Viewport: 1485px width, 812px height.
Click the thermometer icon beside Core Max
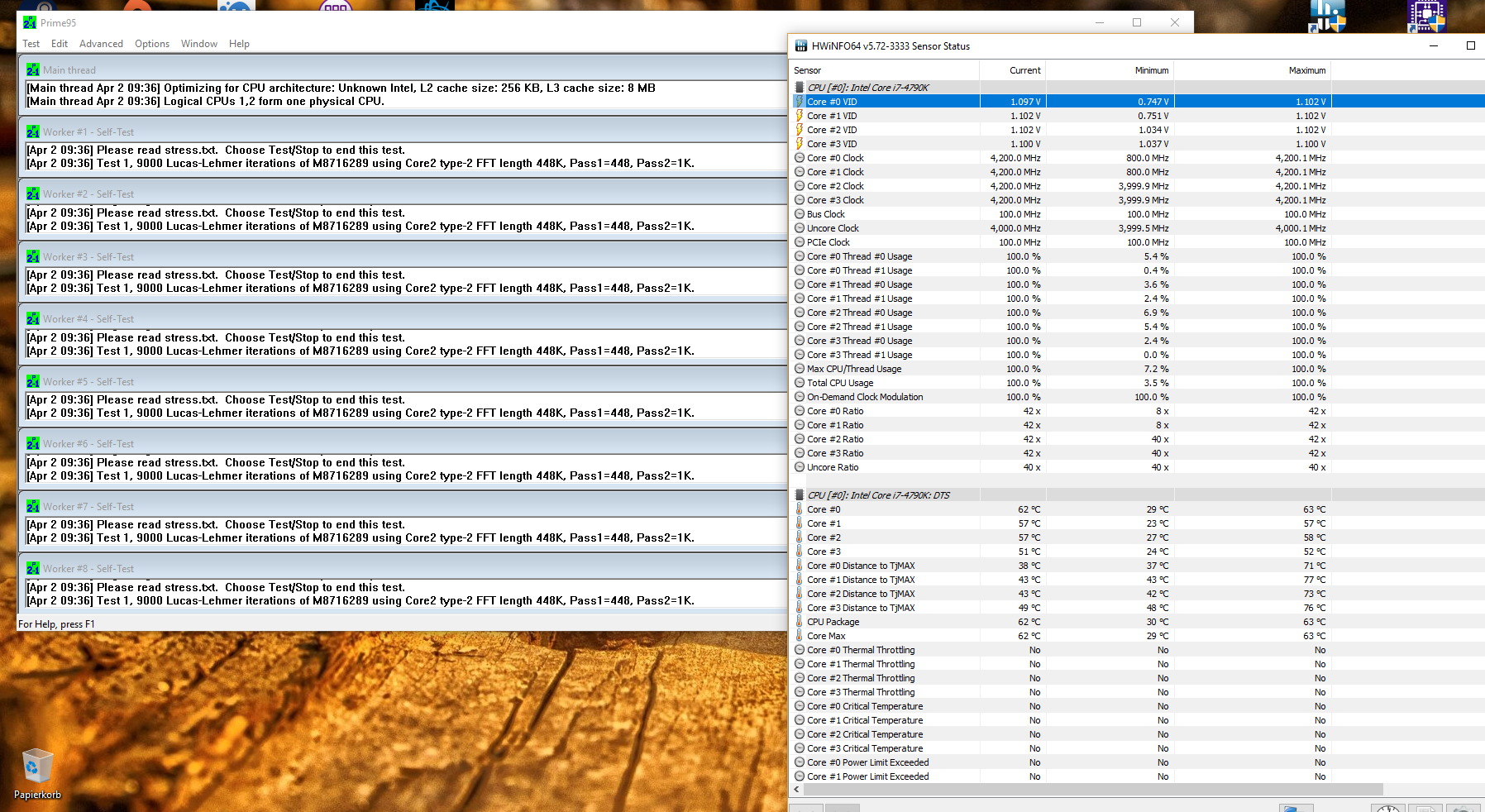point(799,635)
